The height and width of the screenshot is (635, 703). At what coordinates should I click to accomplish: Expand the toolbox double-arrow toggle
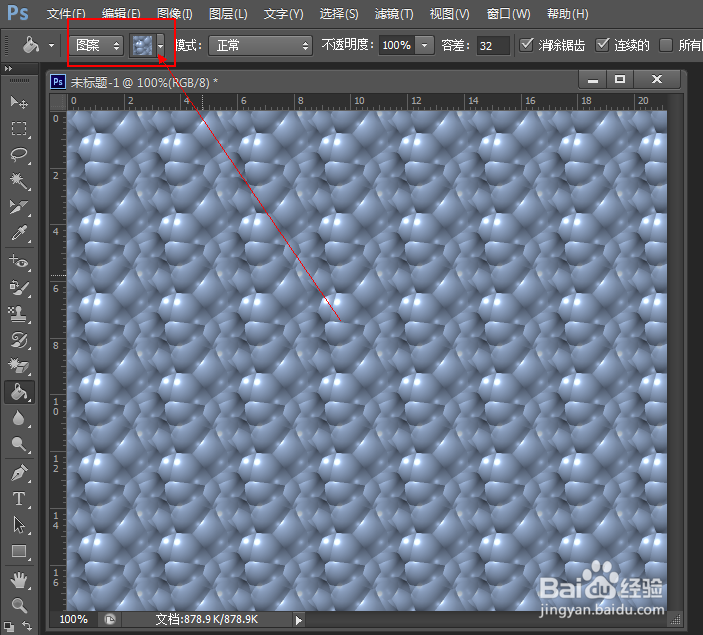pos(8,69)
